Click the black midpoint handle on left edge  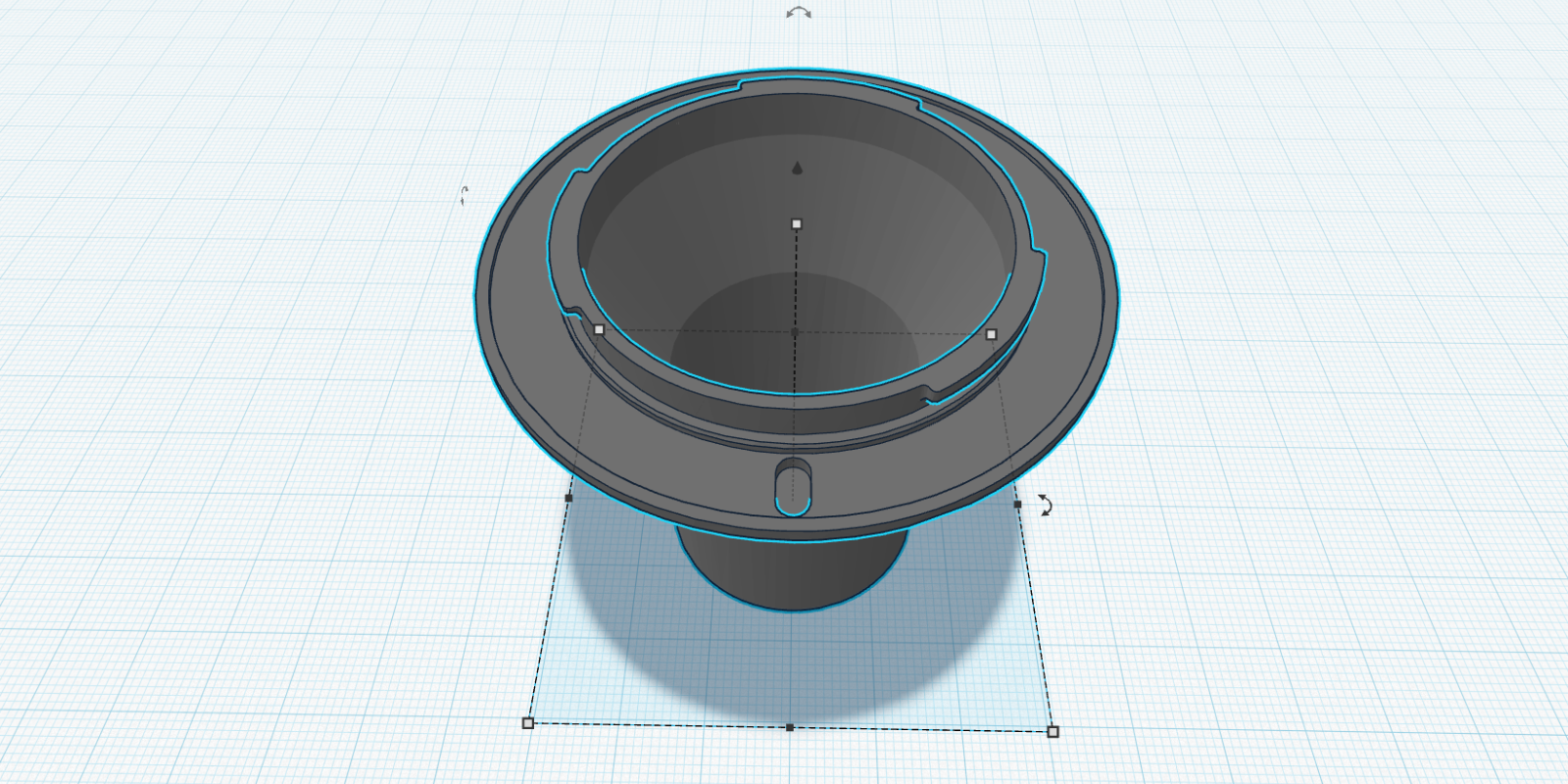568,498
